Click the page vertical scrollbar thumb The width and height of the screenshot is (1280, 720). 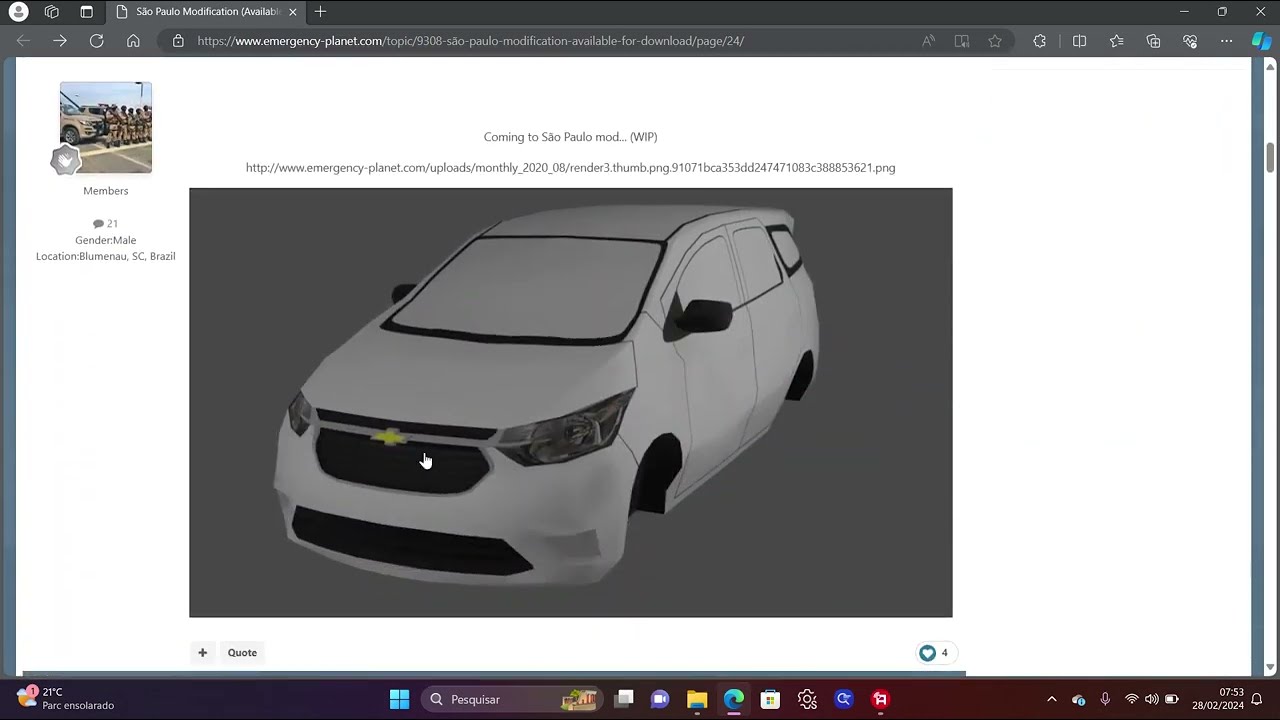(x=1271, y=157)
